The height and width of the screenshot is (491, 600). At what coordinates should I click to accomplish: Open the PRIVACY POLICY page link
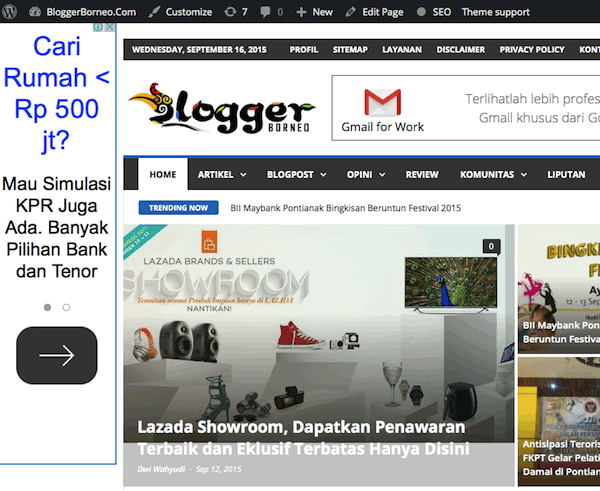click(x=532, y=50)
